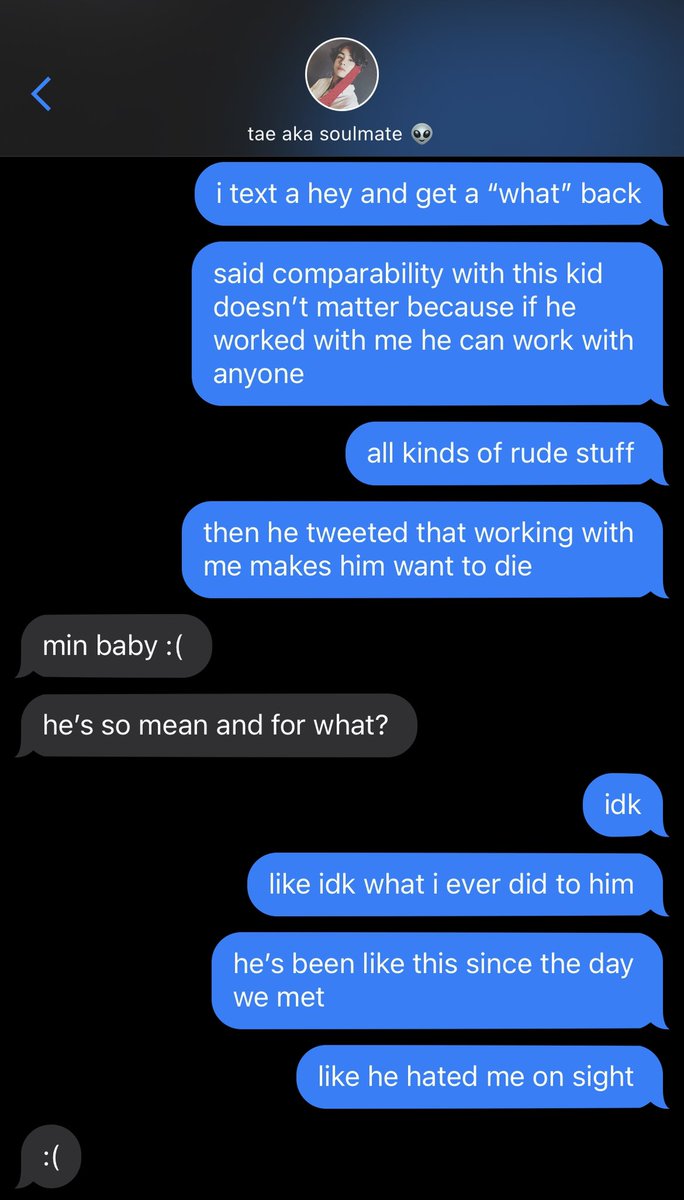Open contact name tae aka soulmate

tap(325, 133)
